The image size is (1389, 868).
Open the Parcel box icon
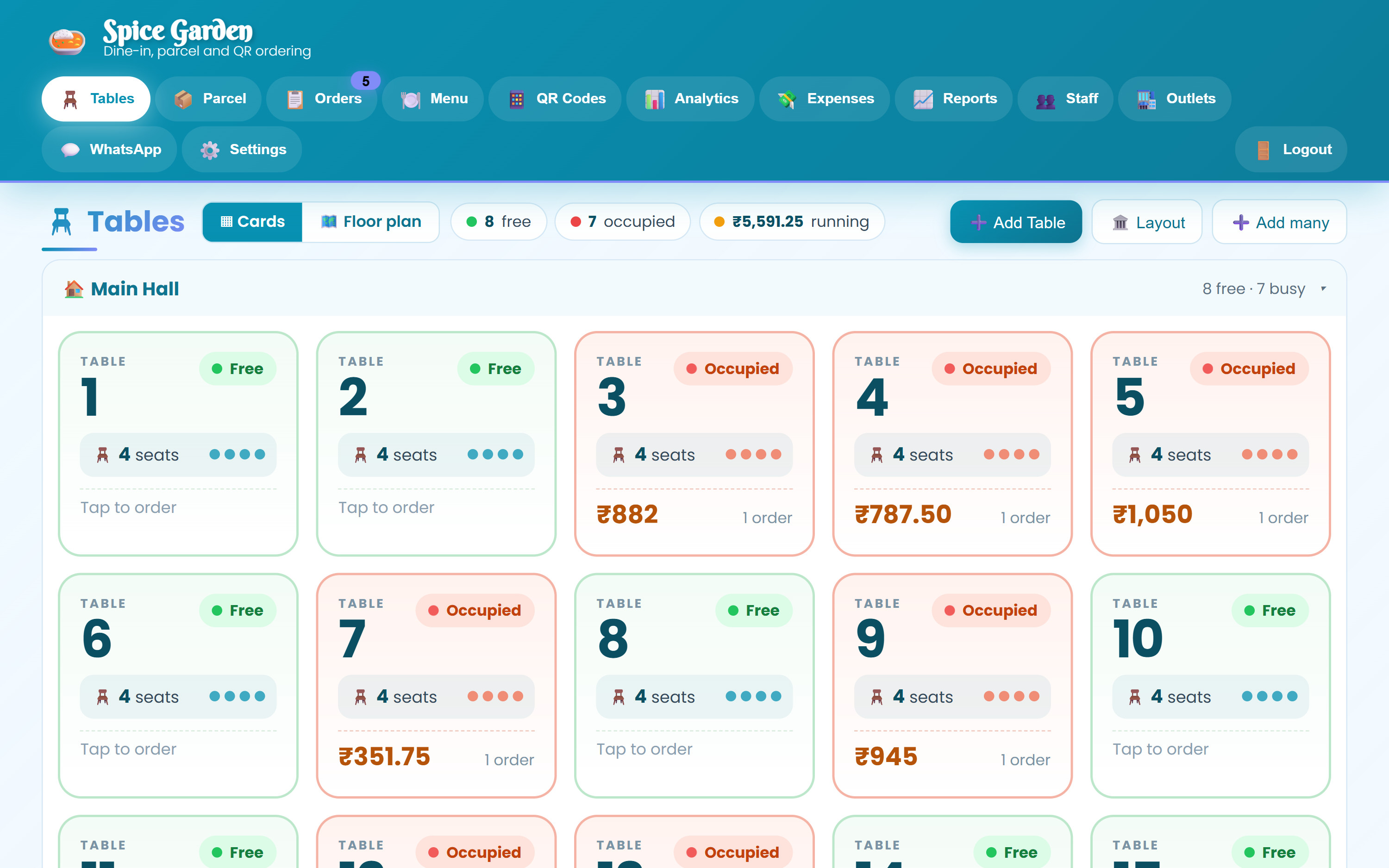182,99
